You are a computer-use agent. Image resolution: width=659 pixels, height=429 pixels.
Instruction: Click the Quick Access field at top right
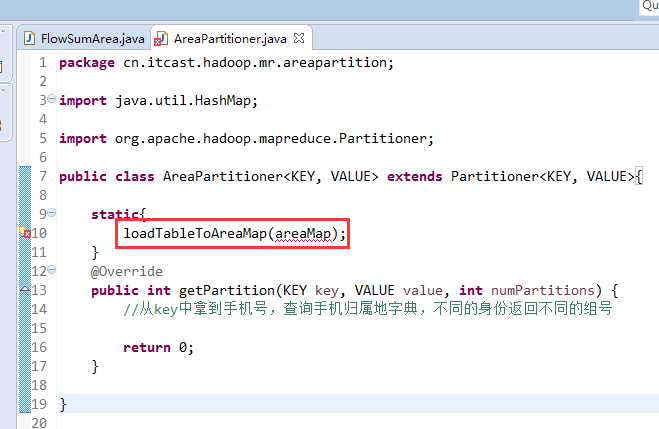pyautogui.click(x=649, y=7)
